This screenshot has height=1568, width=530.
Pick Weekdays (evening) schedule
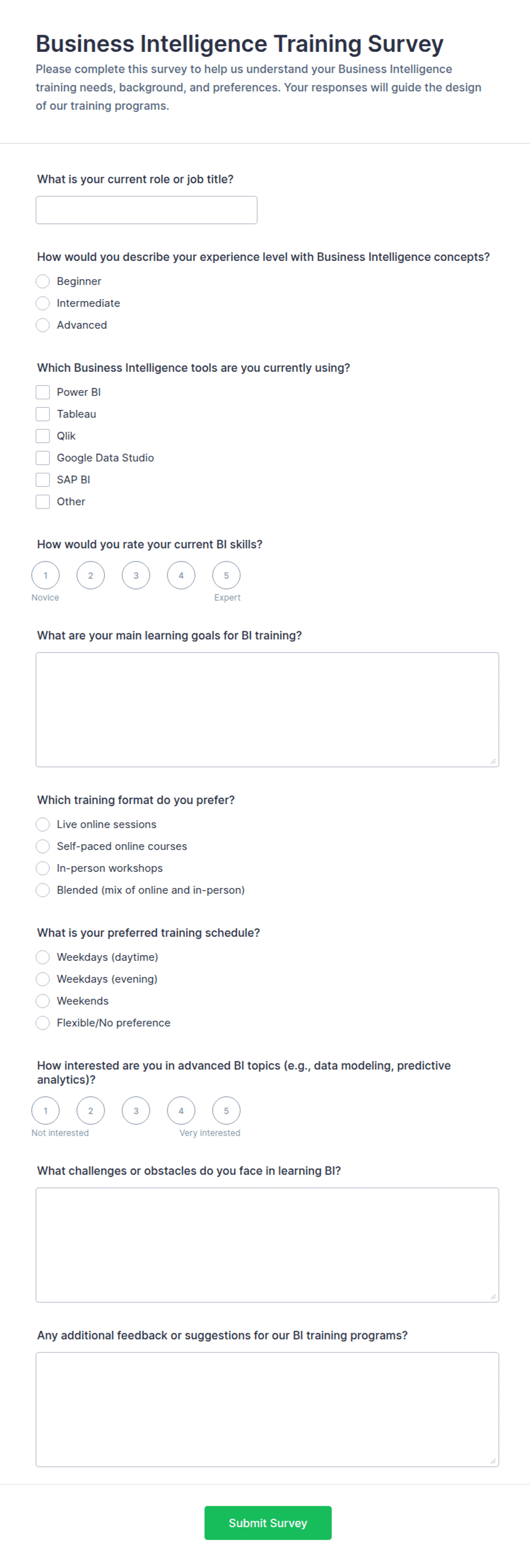(43, 979)
